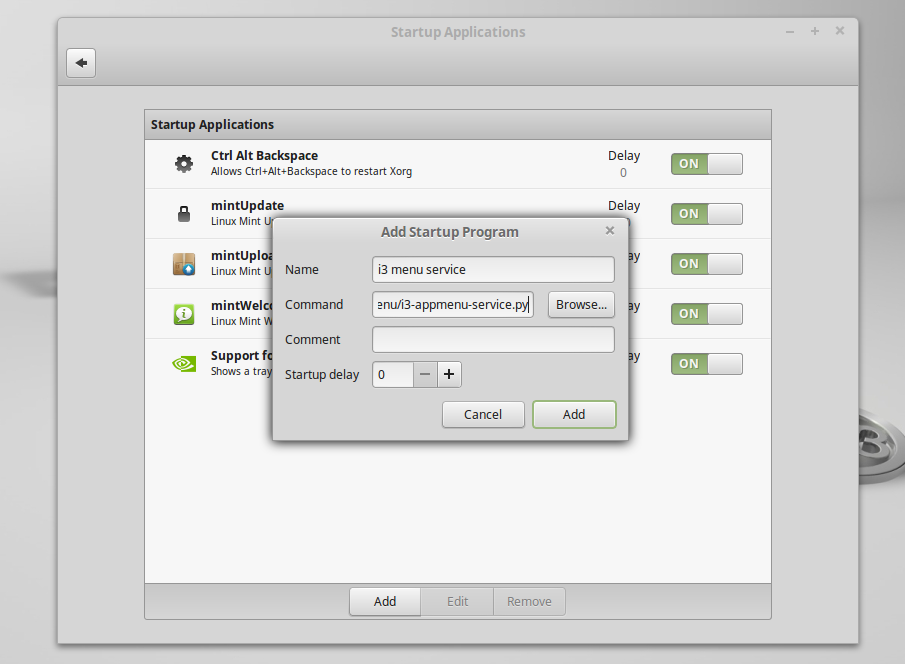Click Browse... to pick a command
The width and height of the screenshot is (905, 664).
[581, 304]
